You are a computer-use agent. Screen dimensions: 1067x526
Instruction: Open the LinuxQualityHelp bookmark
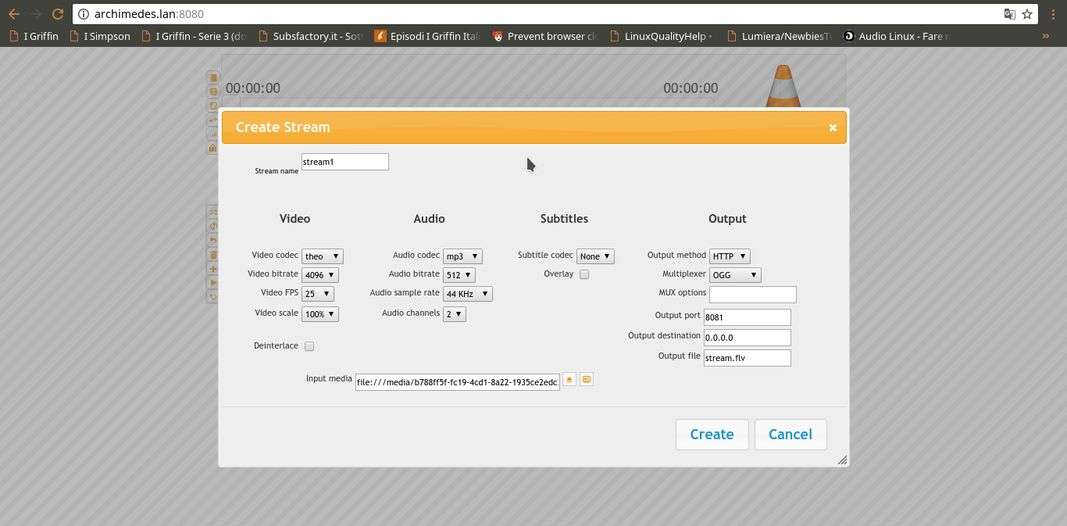662,36
